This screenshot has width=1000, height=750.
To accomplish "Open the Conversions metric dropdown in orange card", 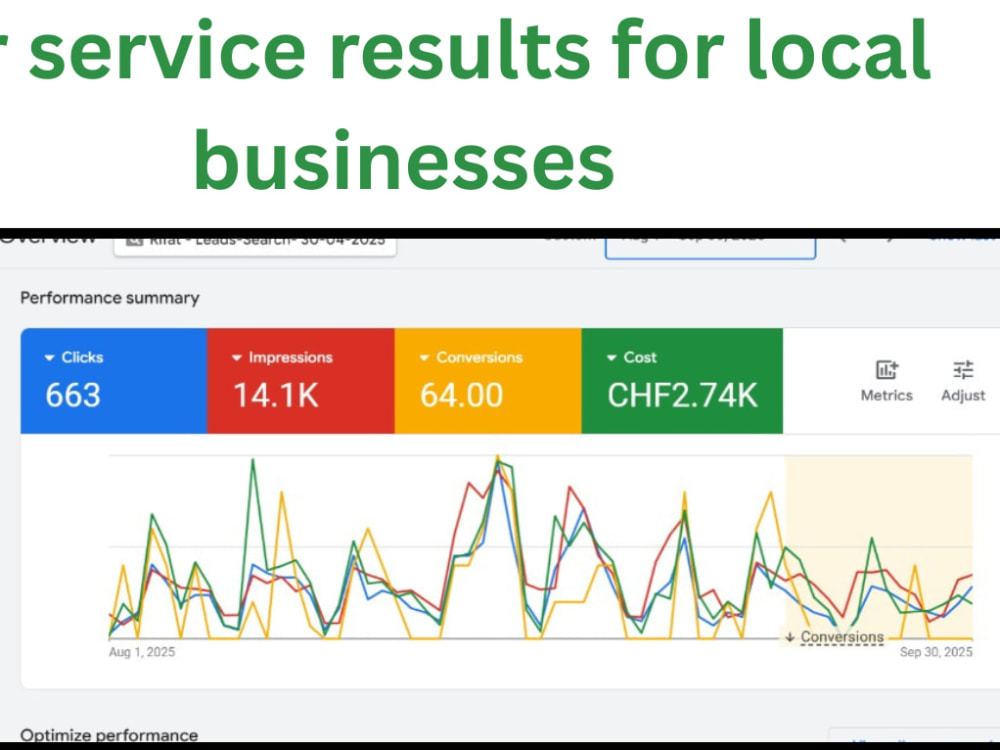I will [x=424, y=358].
